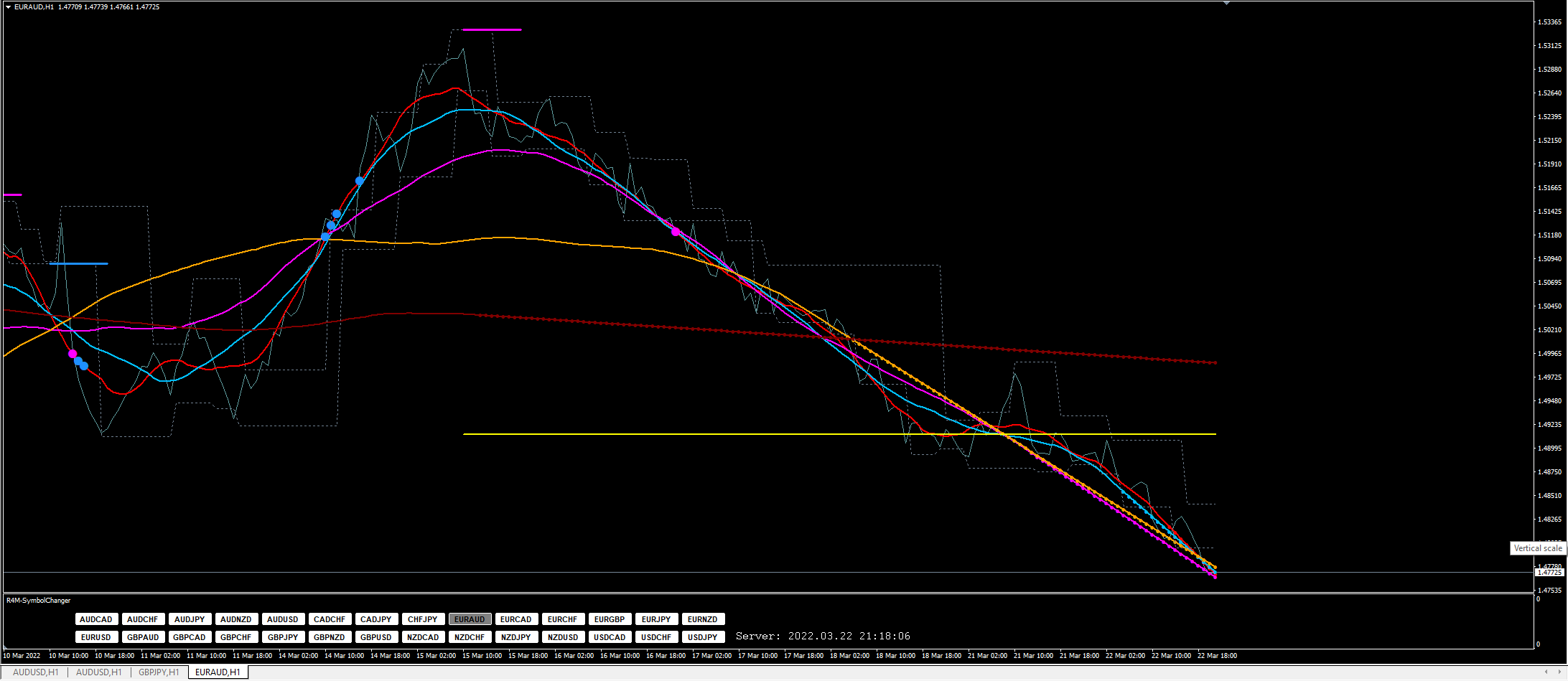
Task: Select CHFJPY in the symbol changer
Action: point(423,619)
